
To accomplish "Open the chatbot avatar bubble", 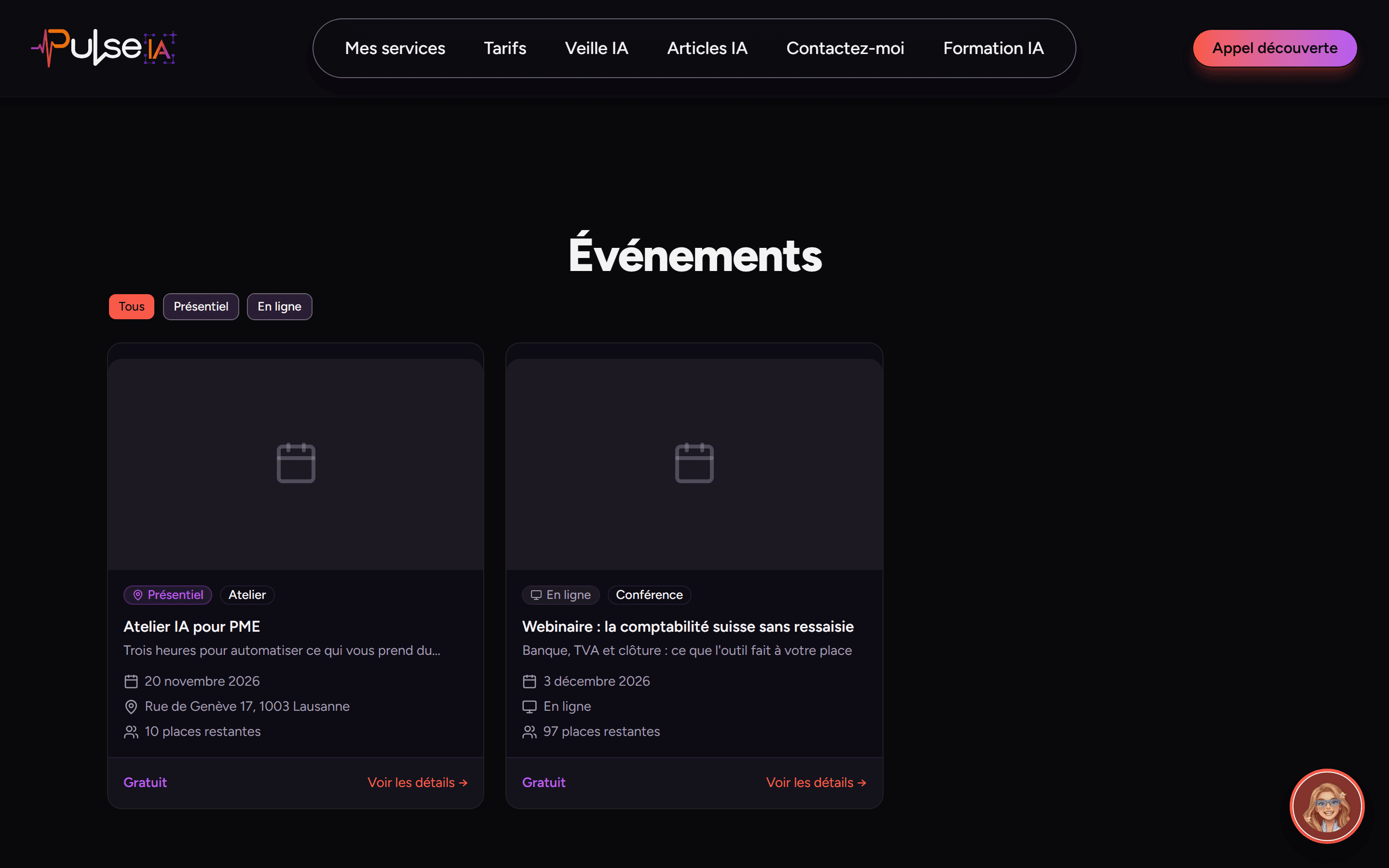I will tap(1326, 806).
